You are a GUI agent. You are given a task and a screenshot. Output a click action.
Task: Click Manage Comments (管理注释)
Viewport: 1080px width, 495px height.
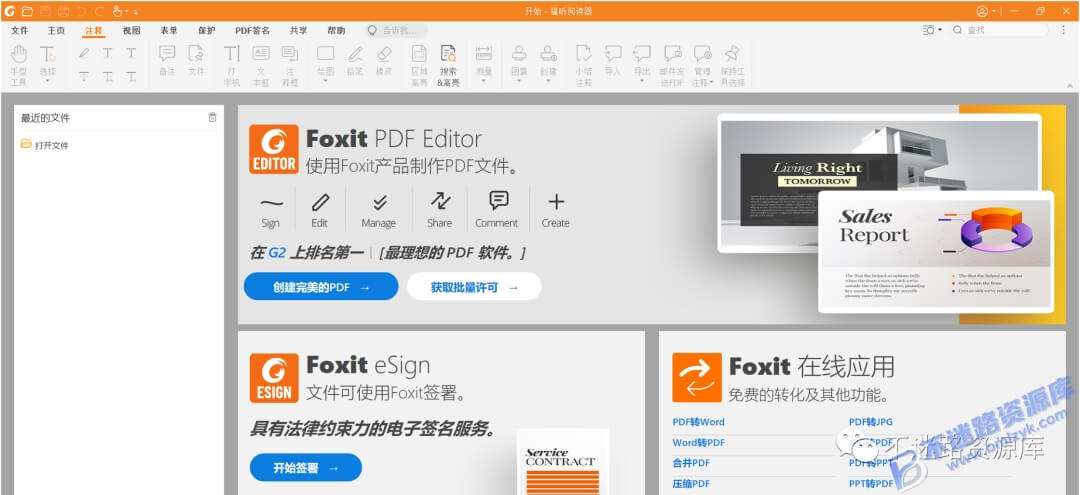click(x=703, y=65)
